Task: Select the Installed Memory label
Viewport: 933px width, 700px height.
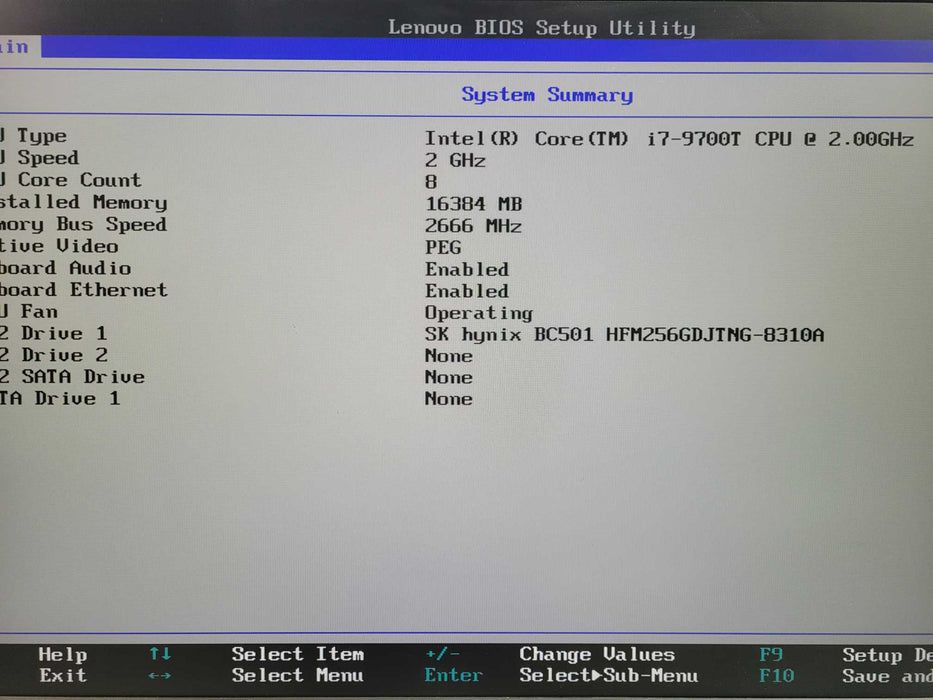Action: click(83, 202)
